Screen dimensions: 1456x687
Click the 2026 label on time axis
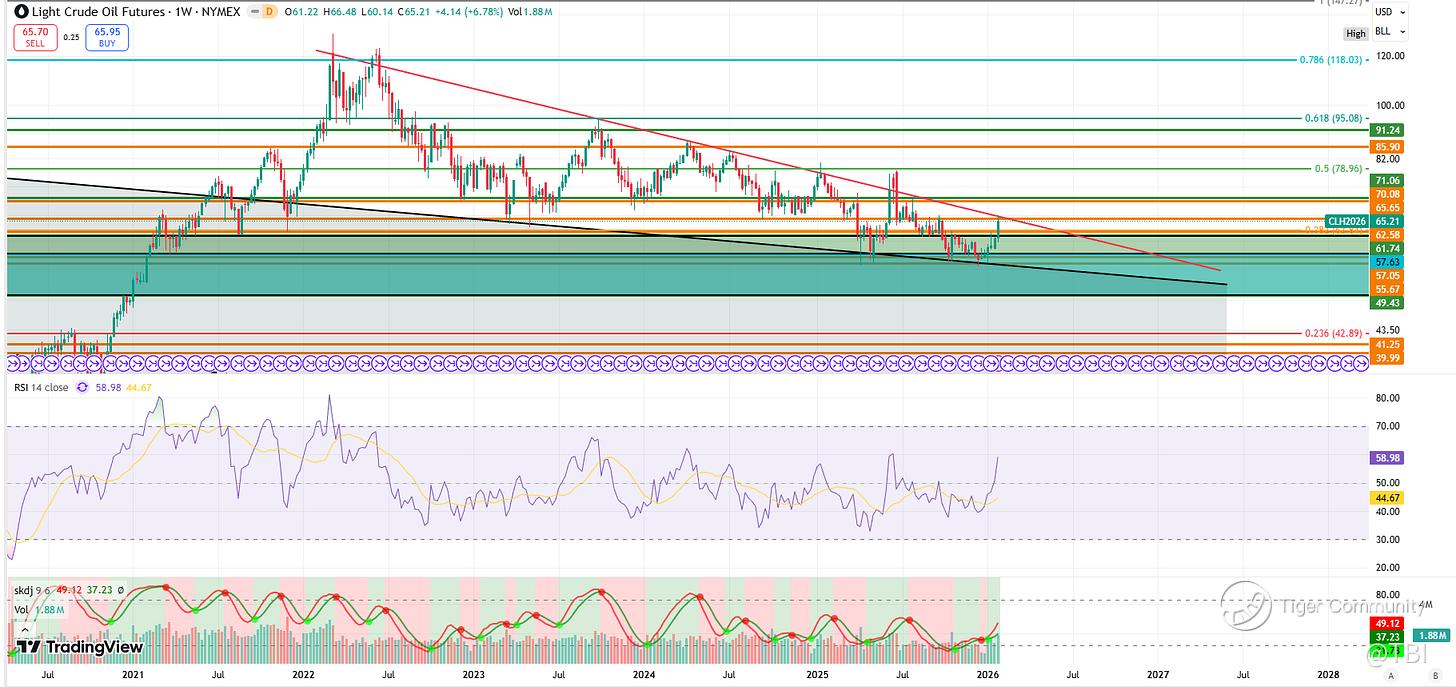pos(986,676)
